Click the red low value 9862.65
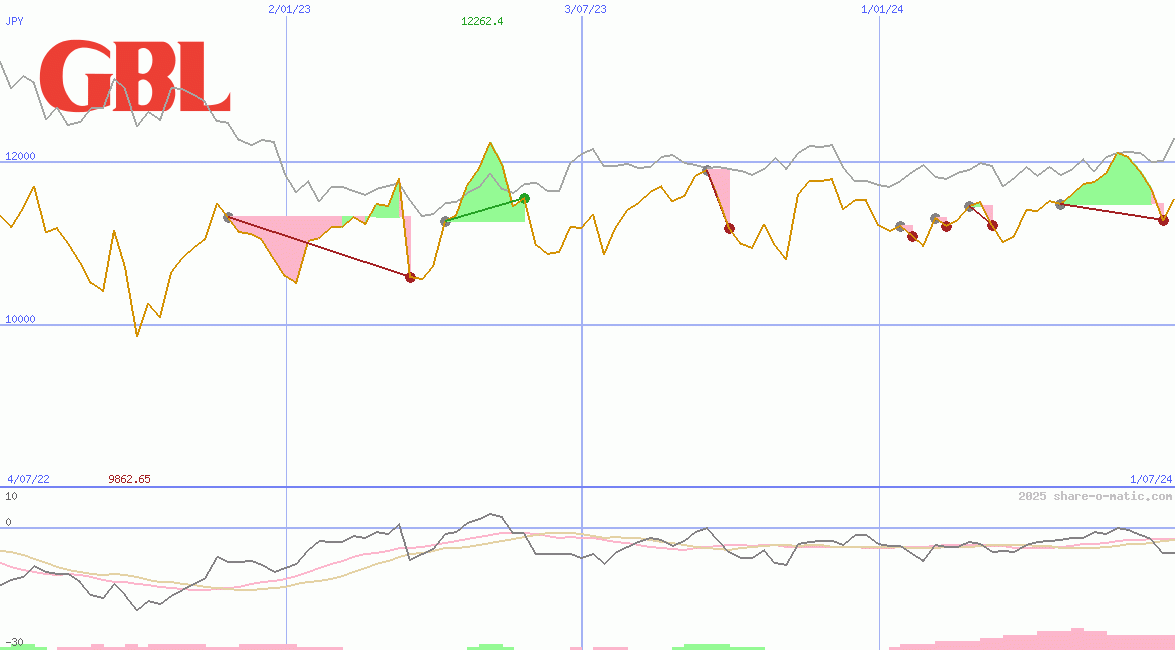 129,479
